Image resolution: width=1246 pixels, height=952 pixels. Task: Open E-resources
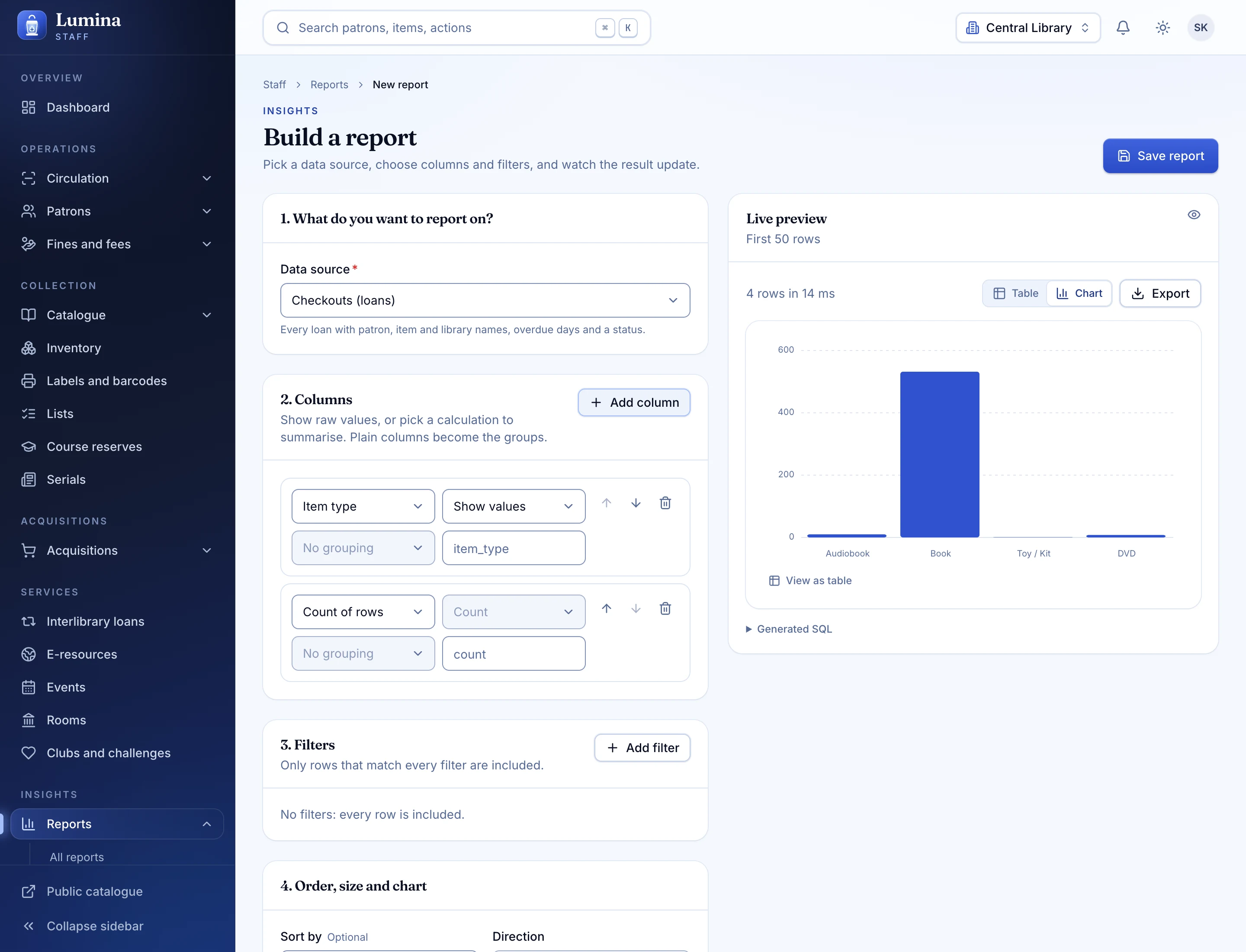pos(117,654)
